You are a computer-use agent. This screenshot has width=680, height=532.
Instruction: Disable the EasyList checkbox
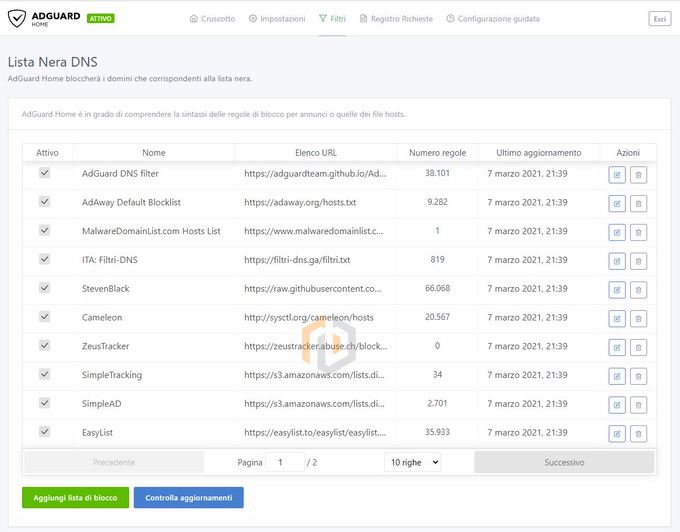click(x=44, y=432)
